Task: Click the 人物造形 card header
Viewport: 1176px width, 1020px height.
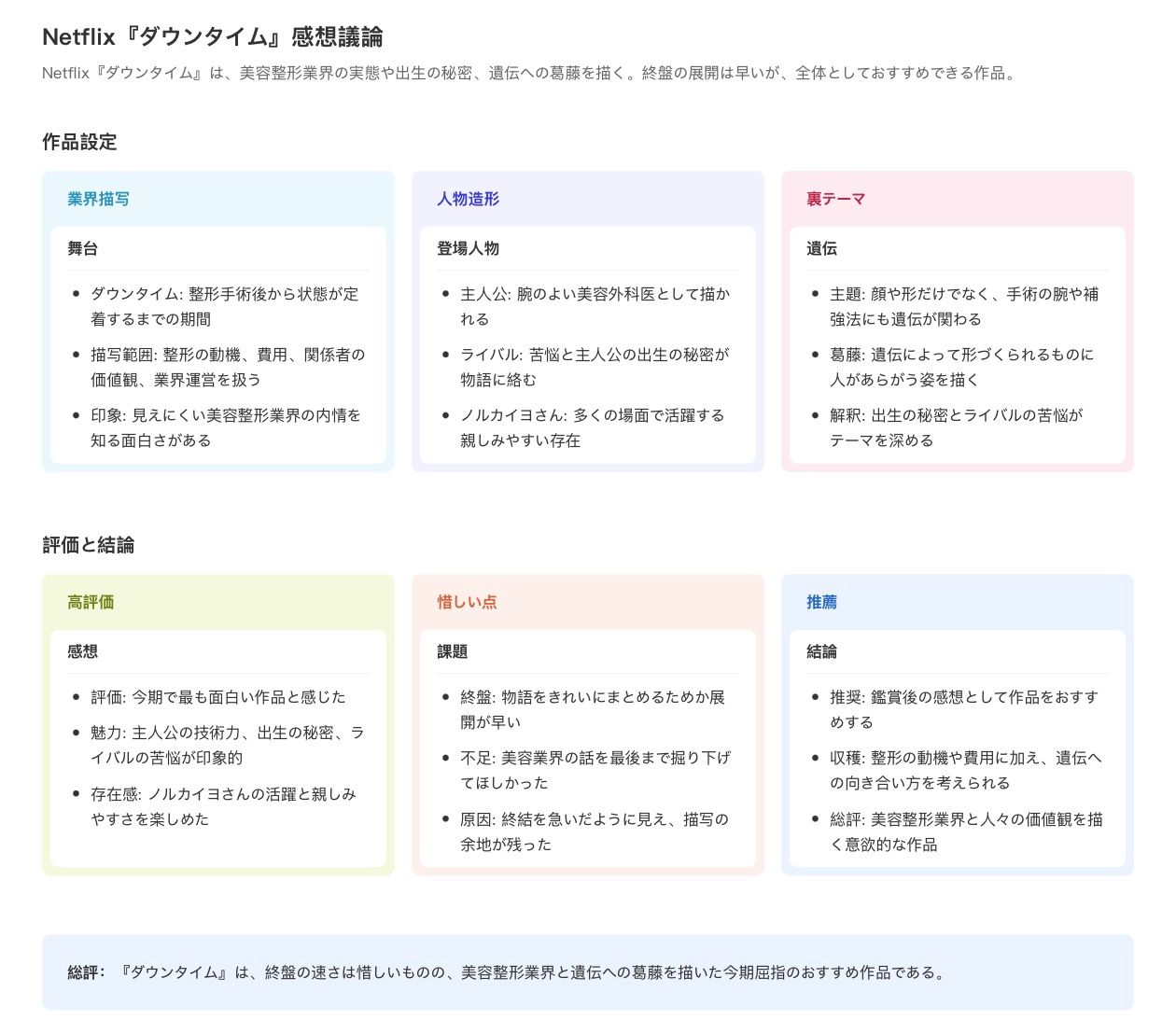Action: (x=468, y=199)
